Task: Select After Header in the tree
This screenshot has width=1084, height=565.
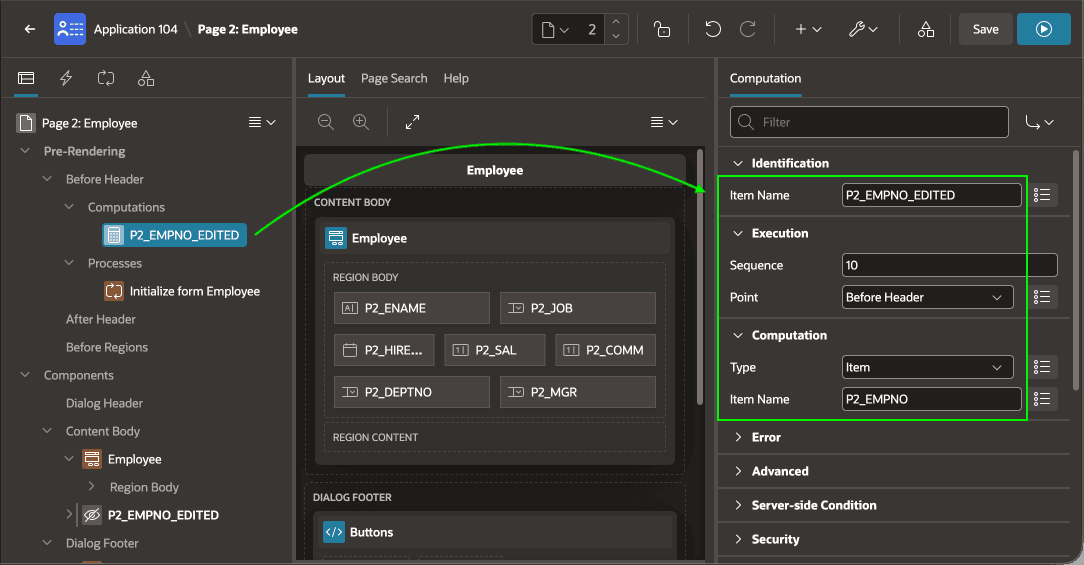Action: pos(100,319)
